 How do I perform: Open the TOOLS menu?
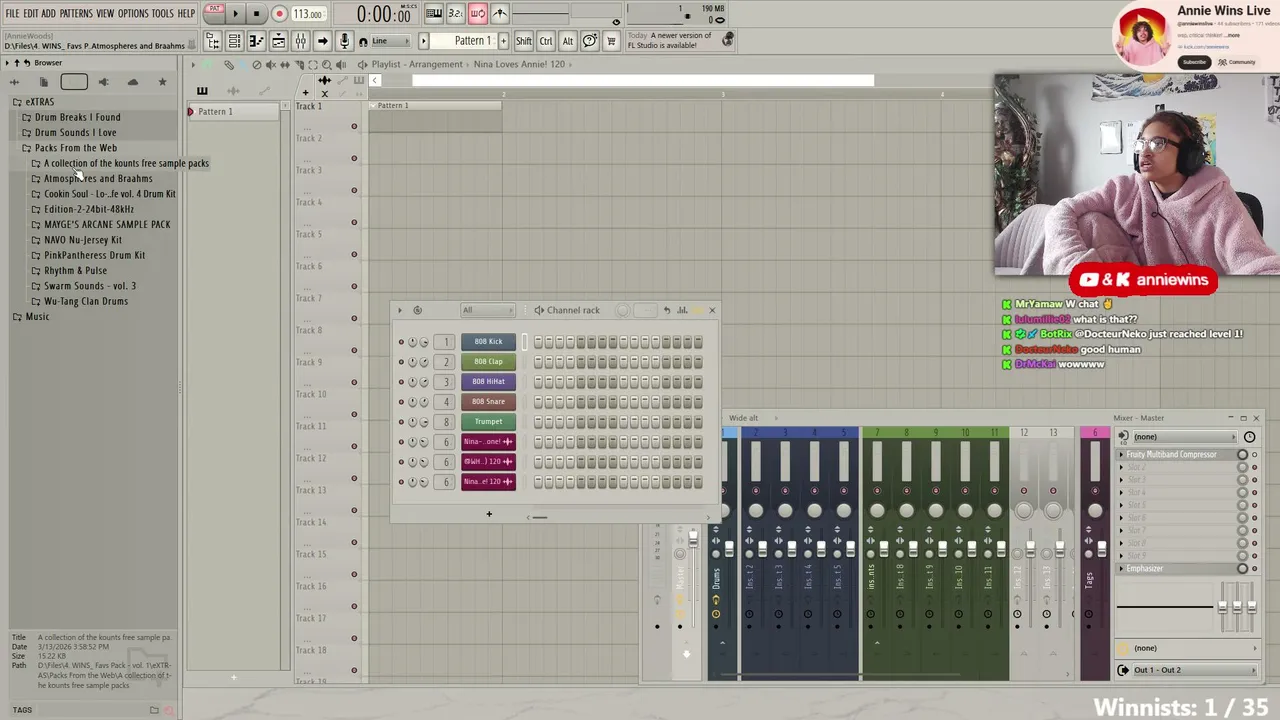(x=163, y=14)
